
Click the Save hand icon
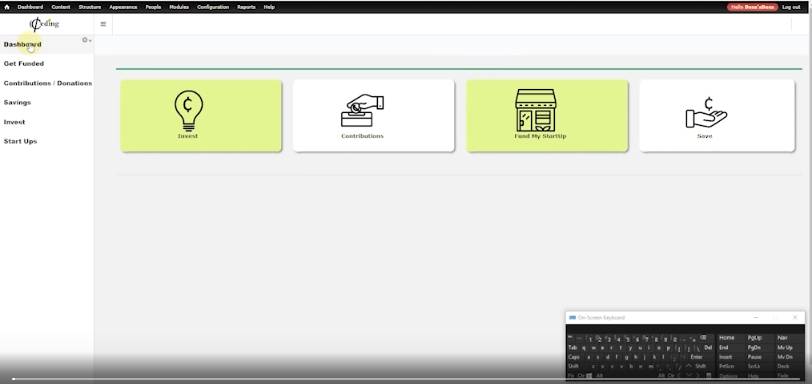pos(706,112)
